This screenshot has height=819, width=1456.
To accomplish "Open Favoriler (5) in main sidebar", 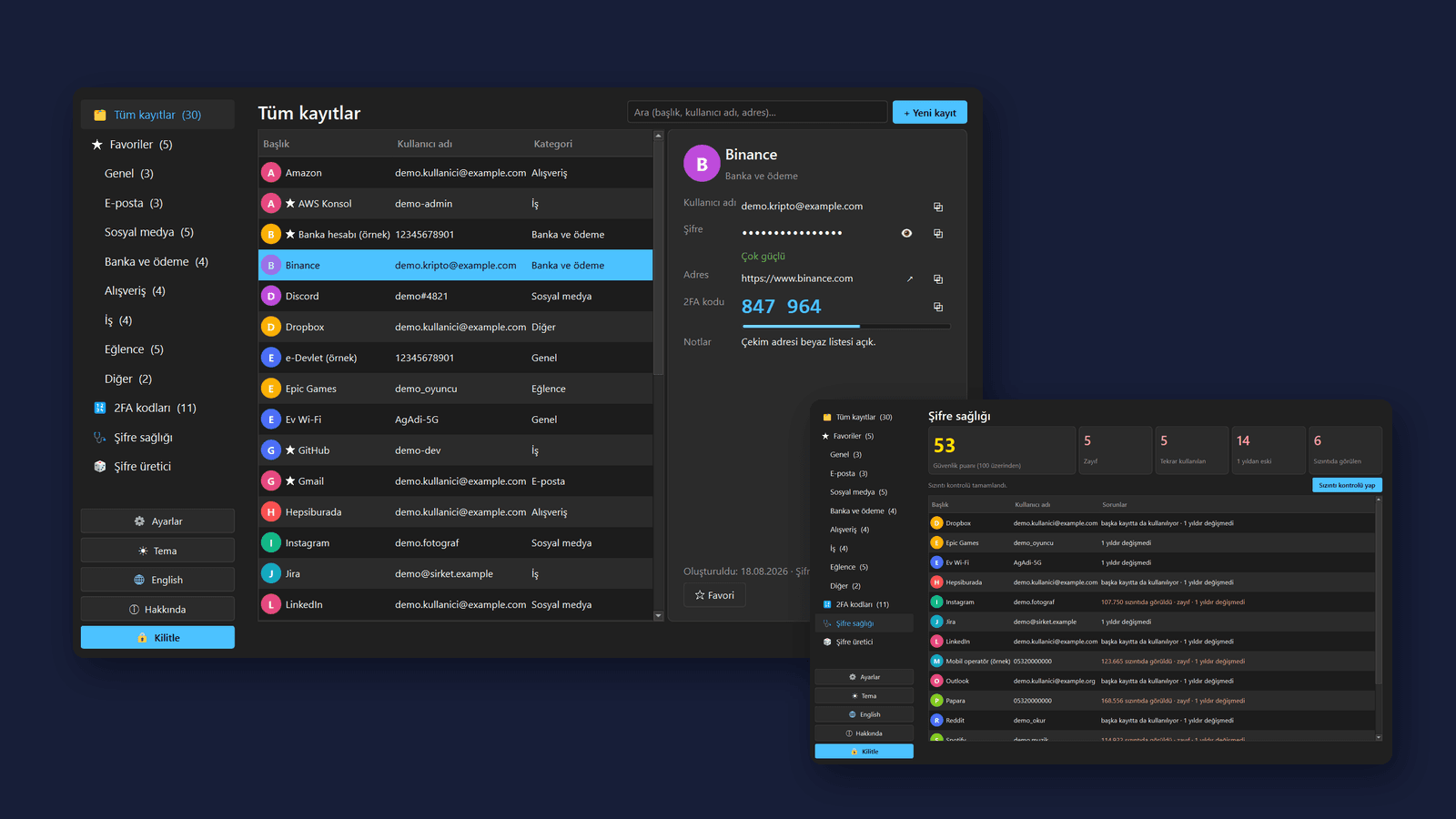I will click(x=157, y=145).
